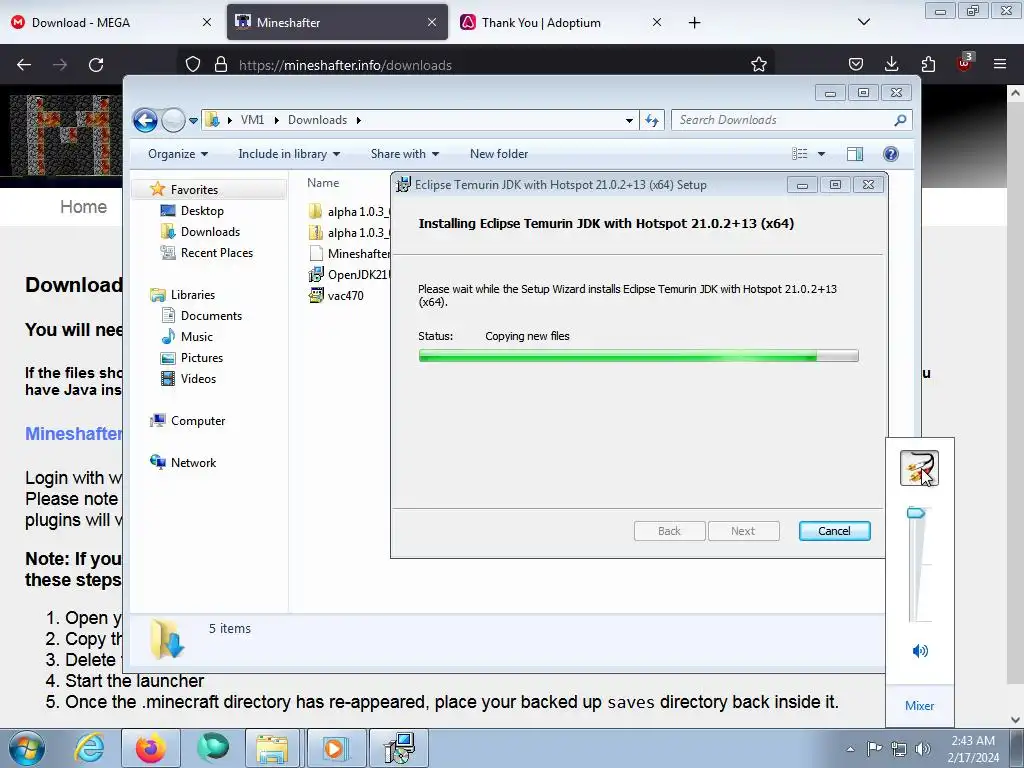Screen dimensions: 1024x768
Task: Open the Firefox hamburger menu
Action: click(1000, 64)
